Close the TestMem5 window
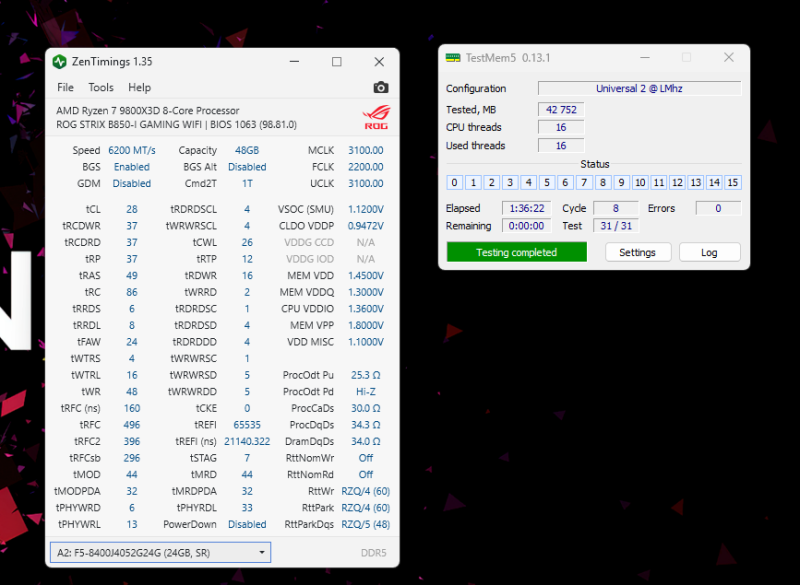The image size is (800, 585). [x=729, y=58]
